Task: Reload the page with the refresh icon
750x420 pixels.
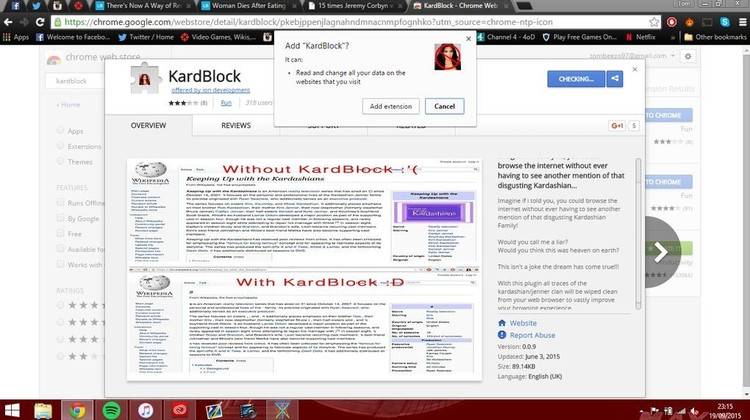Action: [40, 22]
